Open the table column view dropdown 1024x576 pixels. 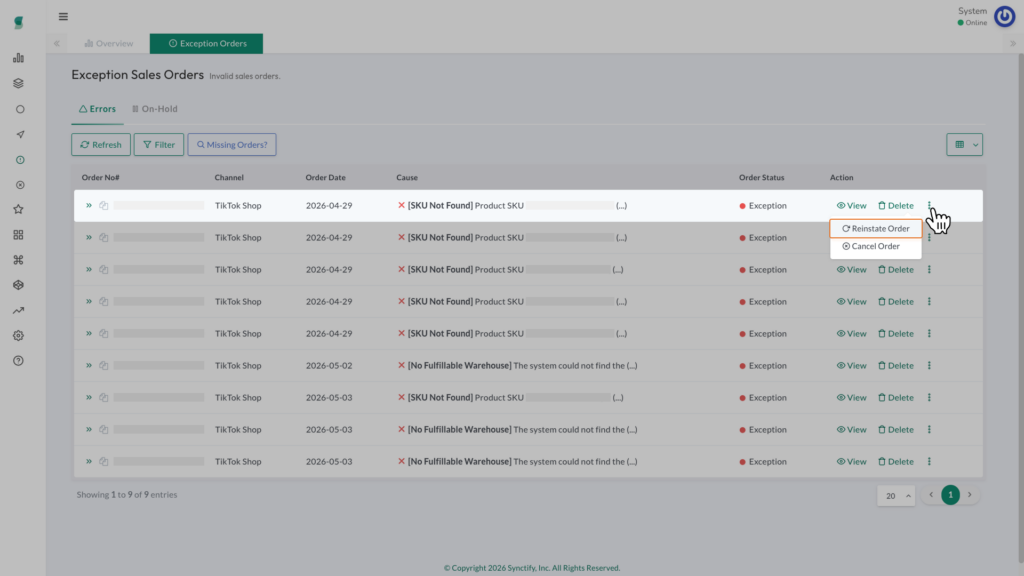tap(965, 145)
